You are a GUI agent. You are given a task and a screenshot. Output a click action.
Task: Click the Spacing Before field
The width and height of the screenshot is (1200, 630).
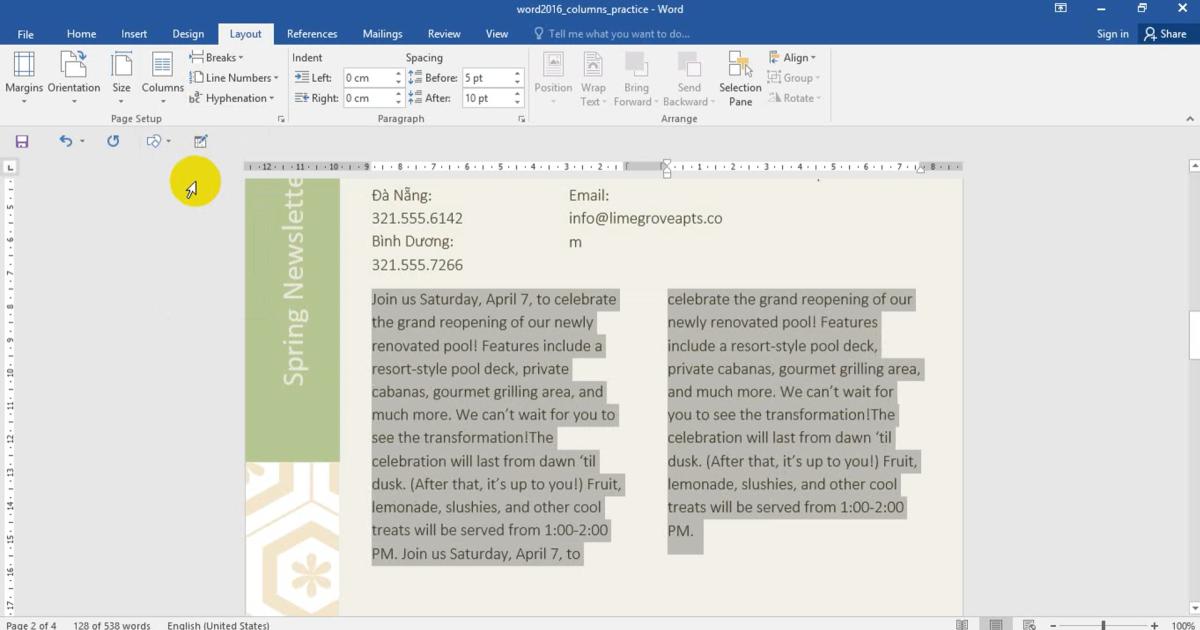[486, 78]
